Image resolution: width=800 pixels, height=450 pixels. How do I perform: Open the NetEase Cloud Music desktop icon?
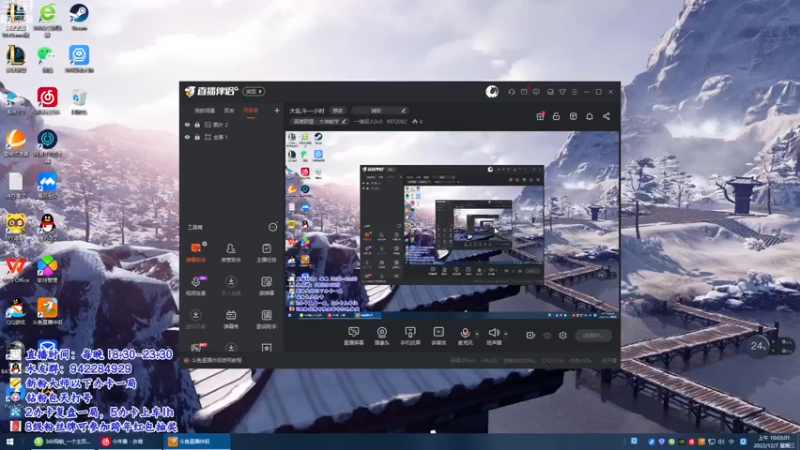[47, 101]
